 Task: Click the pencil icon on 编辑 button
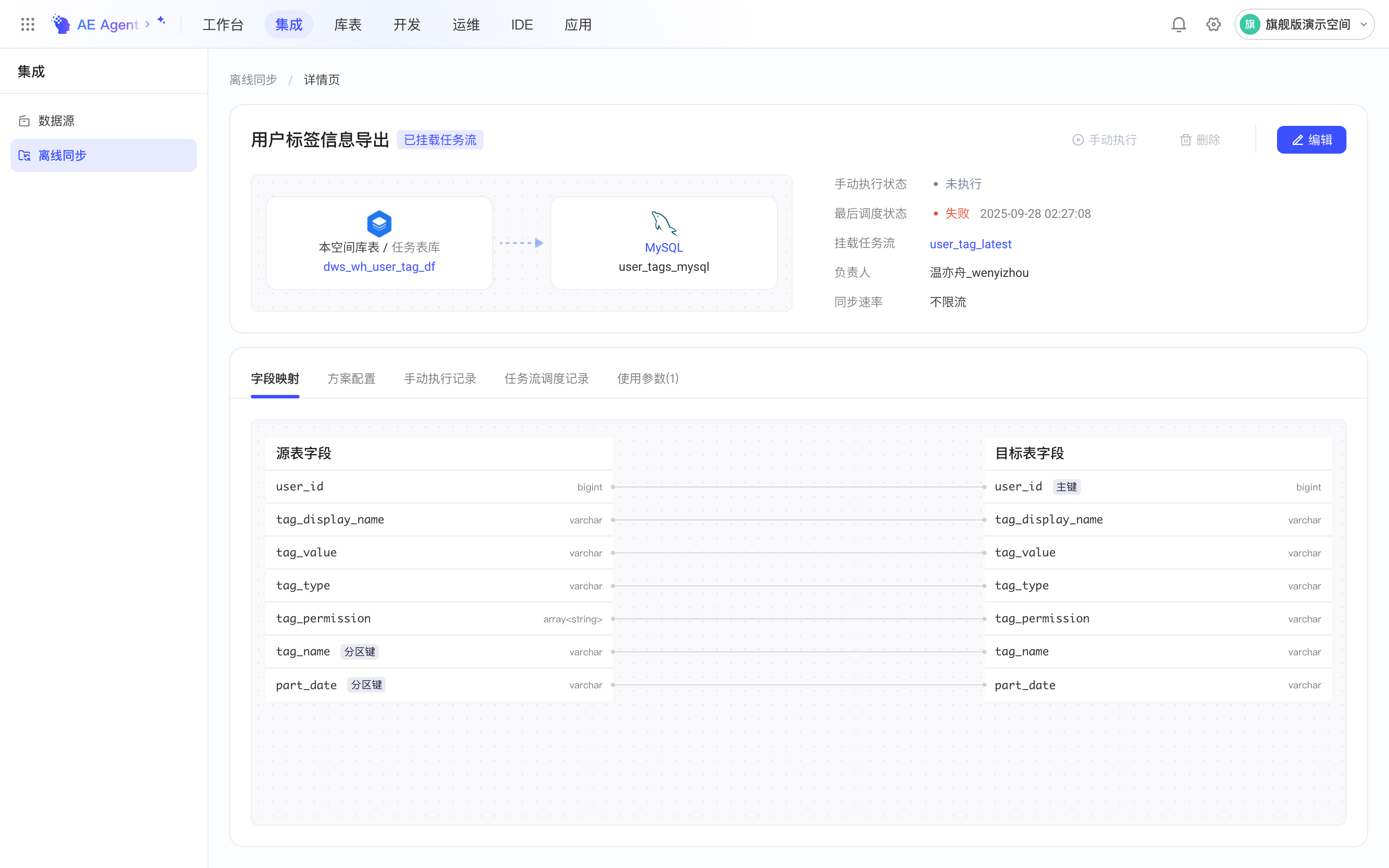[x=1297, y=140]
